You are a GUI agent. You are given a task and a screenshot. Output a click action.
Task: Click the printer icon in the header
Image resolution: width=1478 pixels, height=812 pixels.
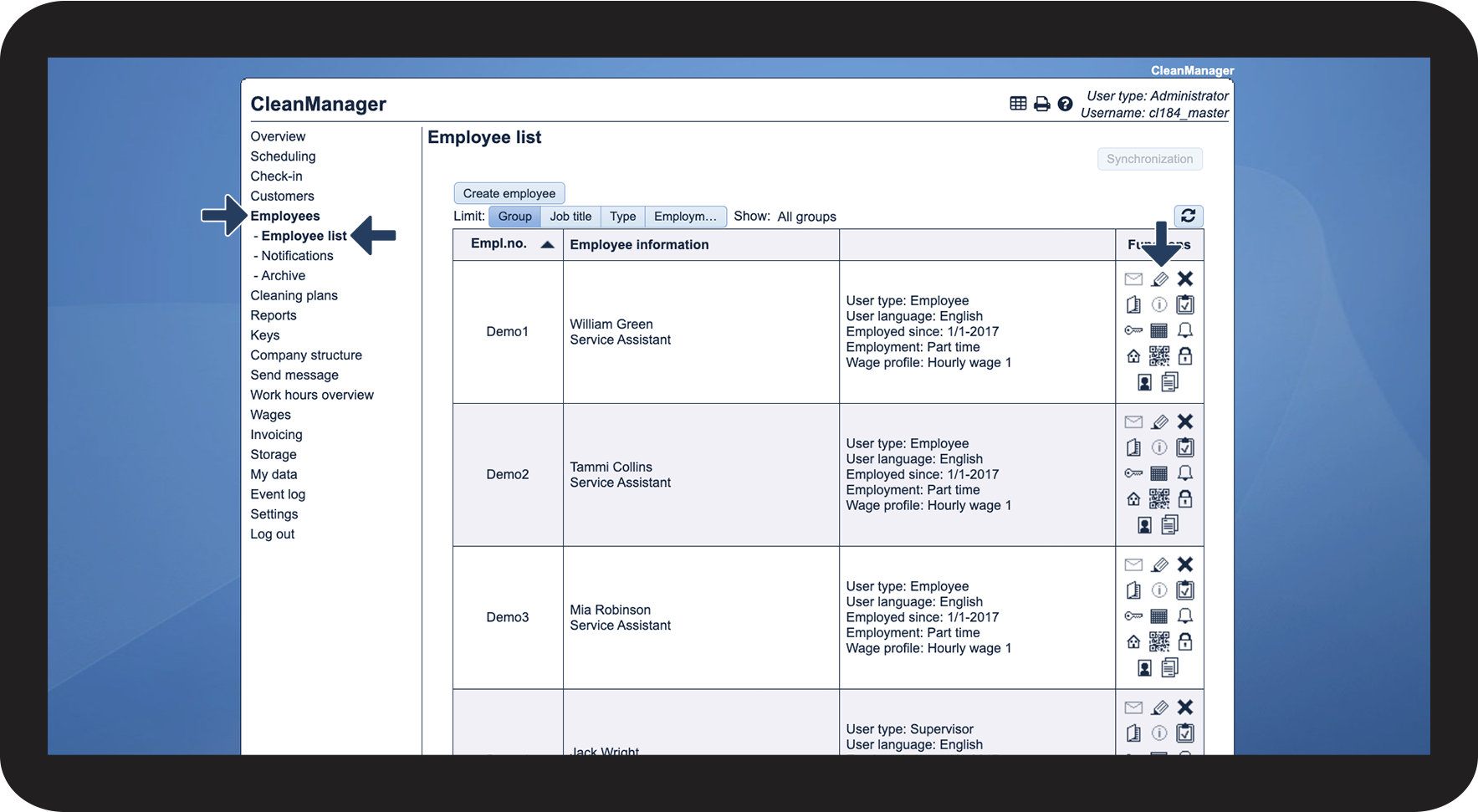tap(1041, 104)
